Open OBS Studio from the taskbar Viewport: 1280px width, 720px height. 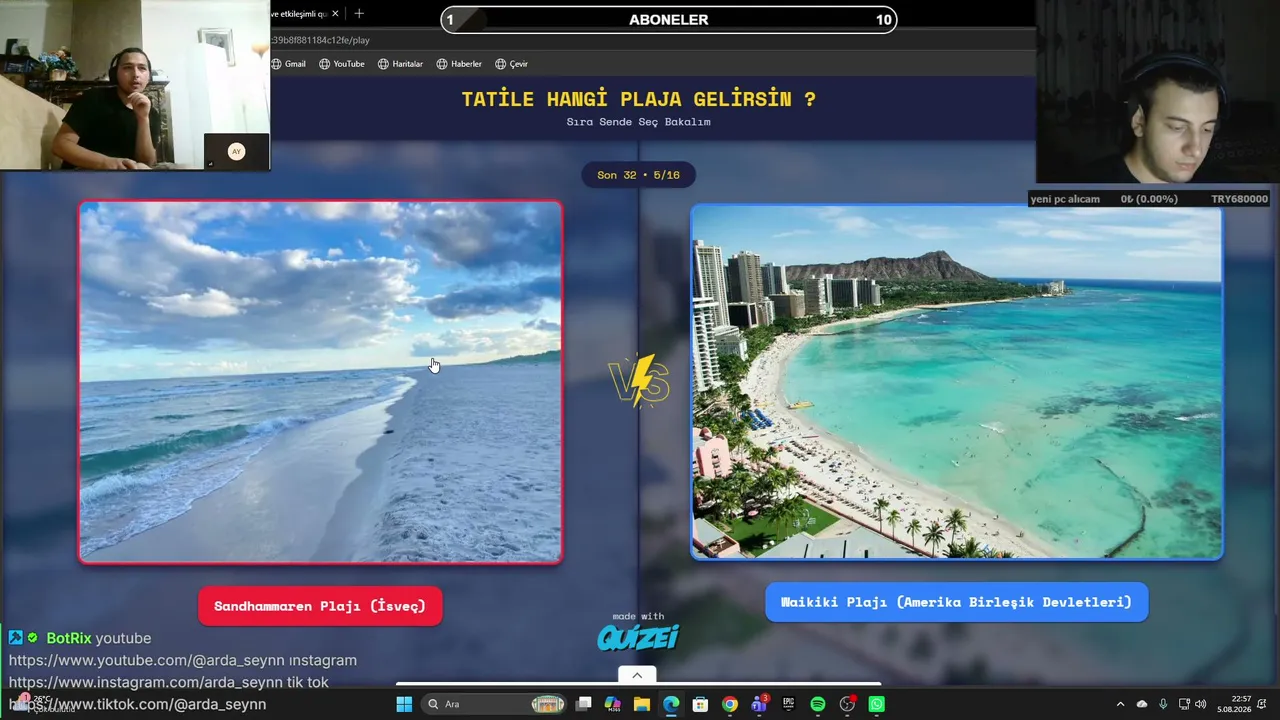[x=848, y=704]
